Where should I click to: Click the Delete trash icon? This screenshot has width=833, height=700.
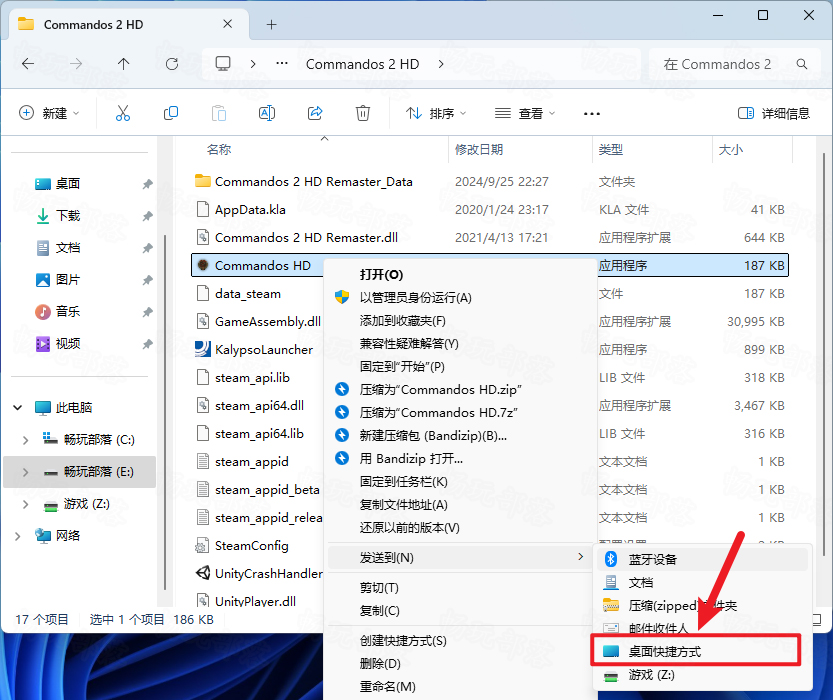click(x=363, y=113)
